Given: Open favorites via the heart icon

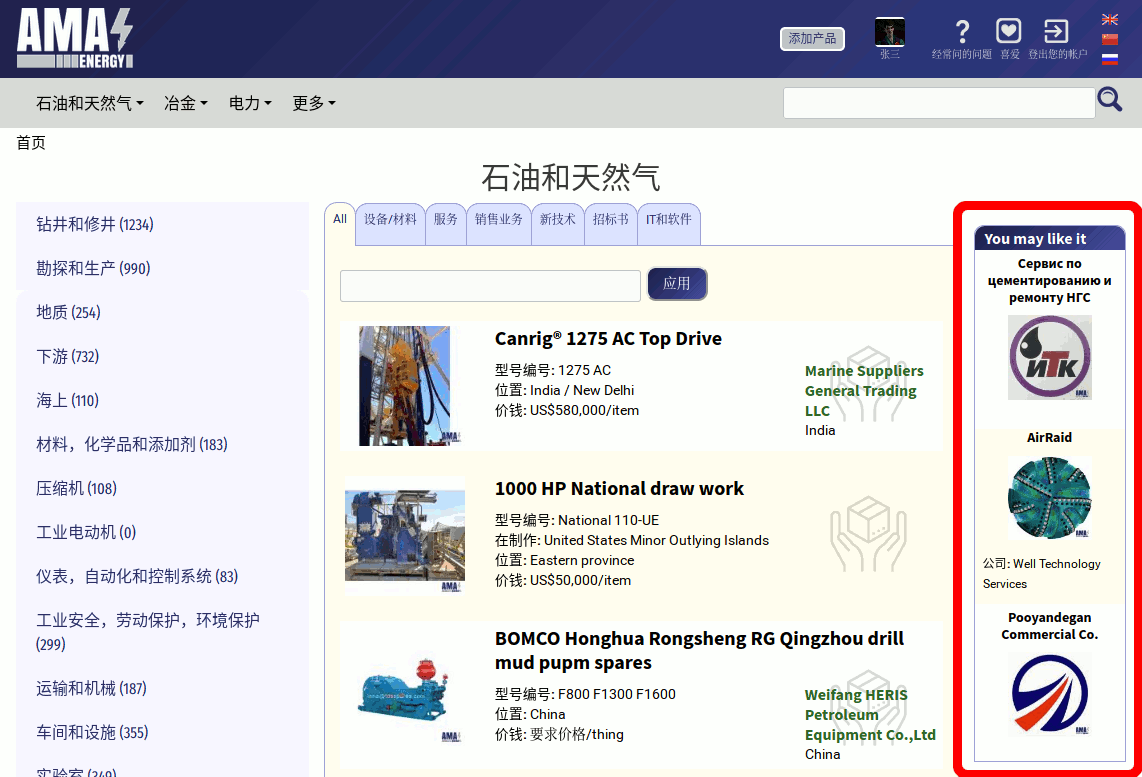Looking at the screenshot, I should coord(1009,31).
